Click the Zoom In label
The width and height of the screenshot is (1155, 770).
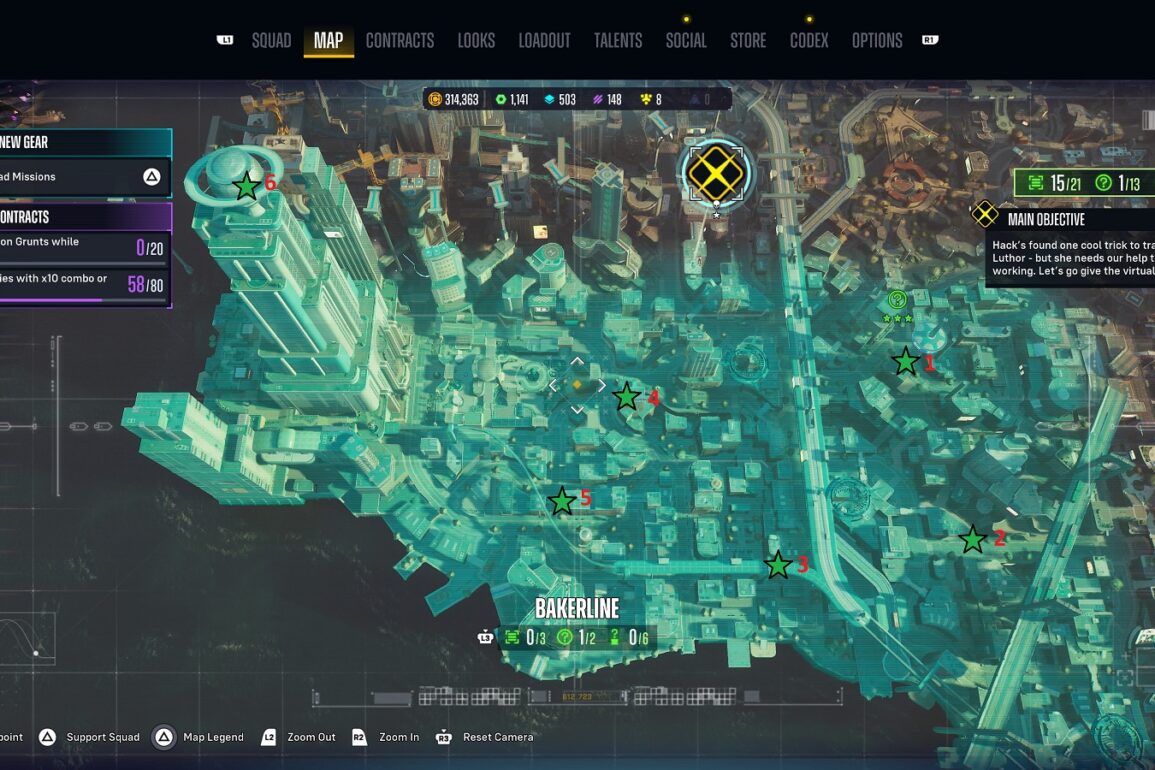tap(399, 737)
